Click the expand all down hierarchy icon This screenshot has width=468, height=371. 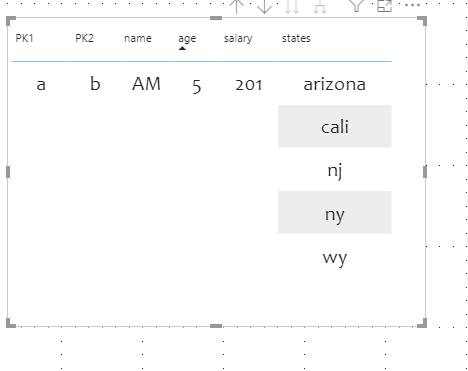coord(320,6)
